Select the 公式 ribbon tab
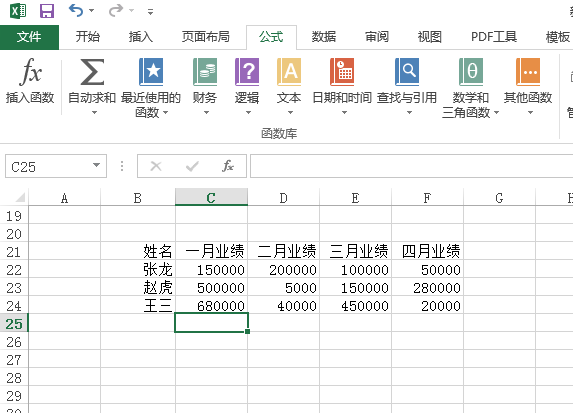The width and height of the screenshot is (573, 413). (271, 37)
